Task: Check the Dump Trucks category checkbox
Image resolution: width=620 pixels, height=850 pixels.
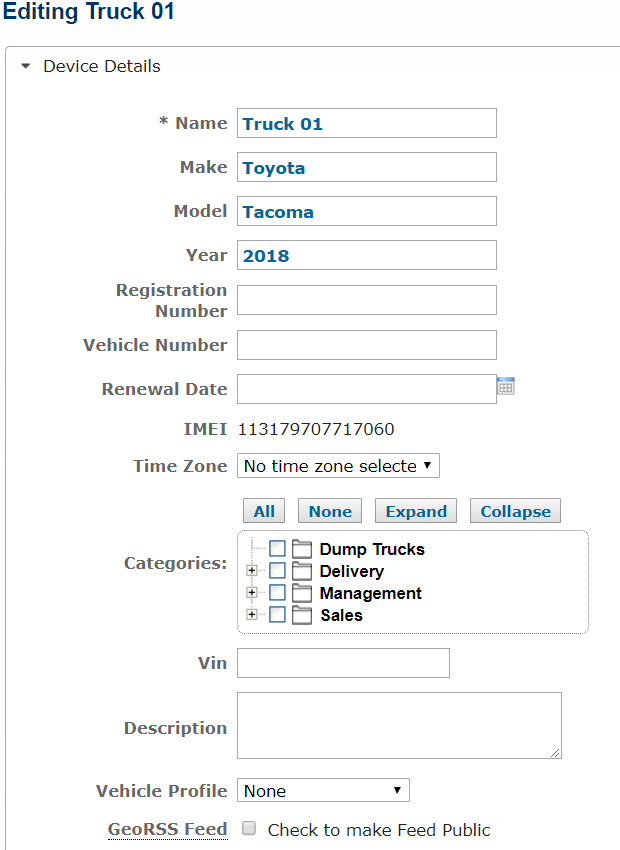Action: click(x=277, y=549)
